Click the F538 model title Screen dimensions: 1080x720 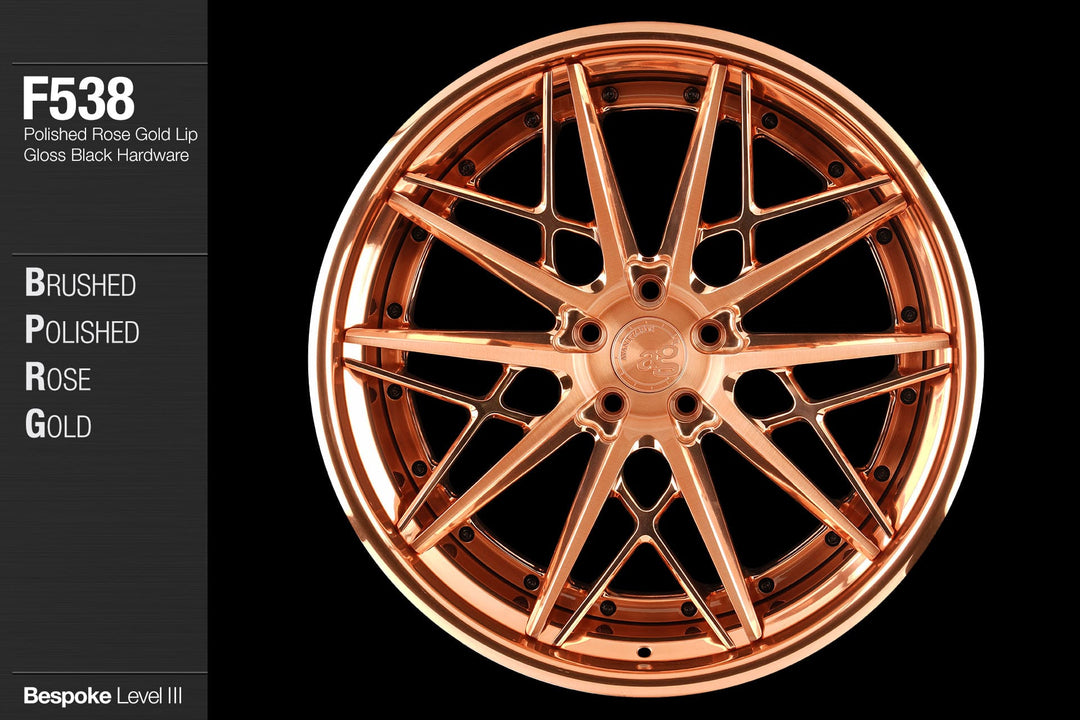[78, 99]
